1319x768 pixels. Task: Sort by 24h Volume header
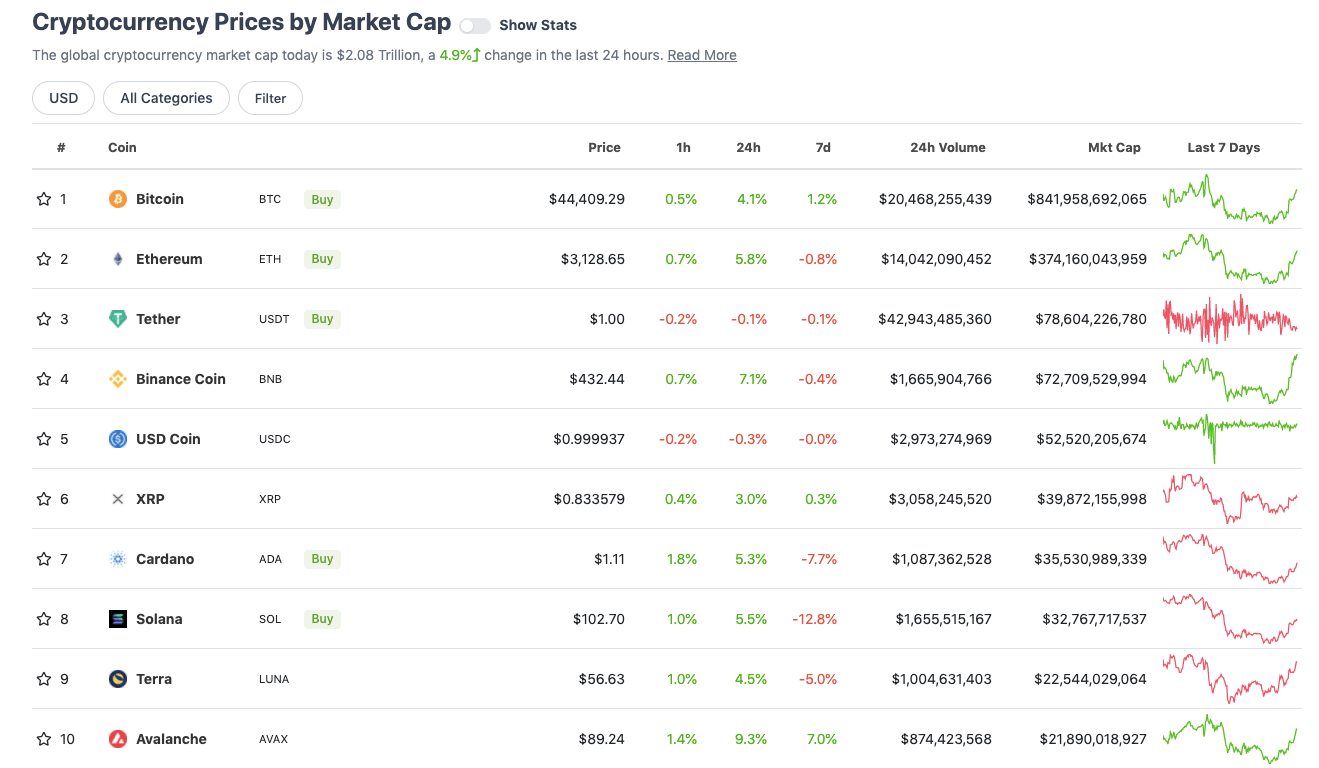click(948, 147)
